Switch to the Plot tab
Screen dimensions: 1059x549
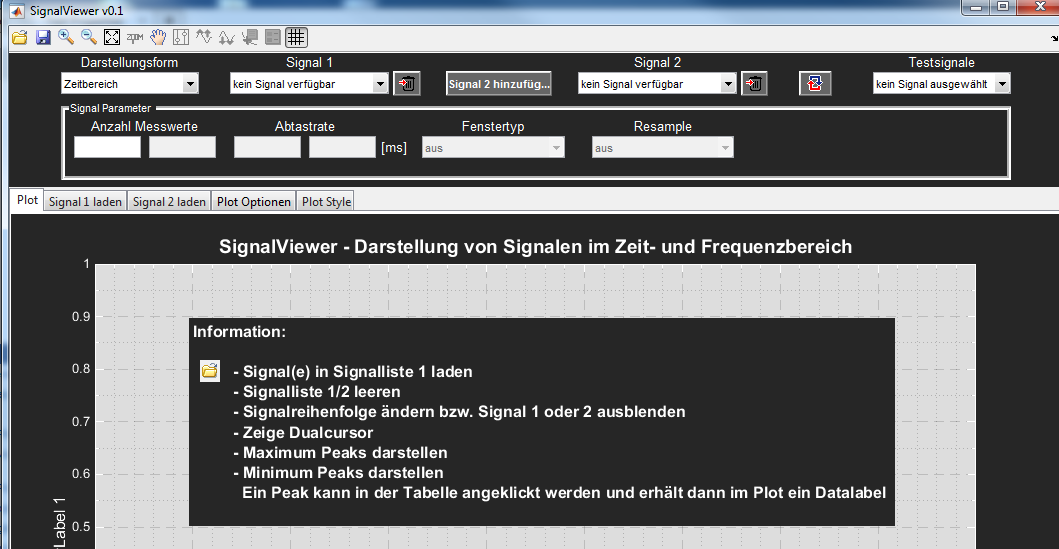click(28, 200)
